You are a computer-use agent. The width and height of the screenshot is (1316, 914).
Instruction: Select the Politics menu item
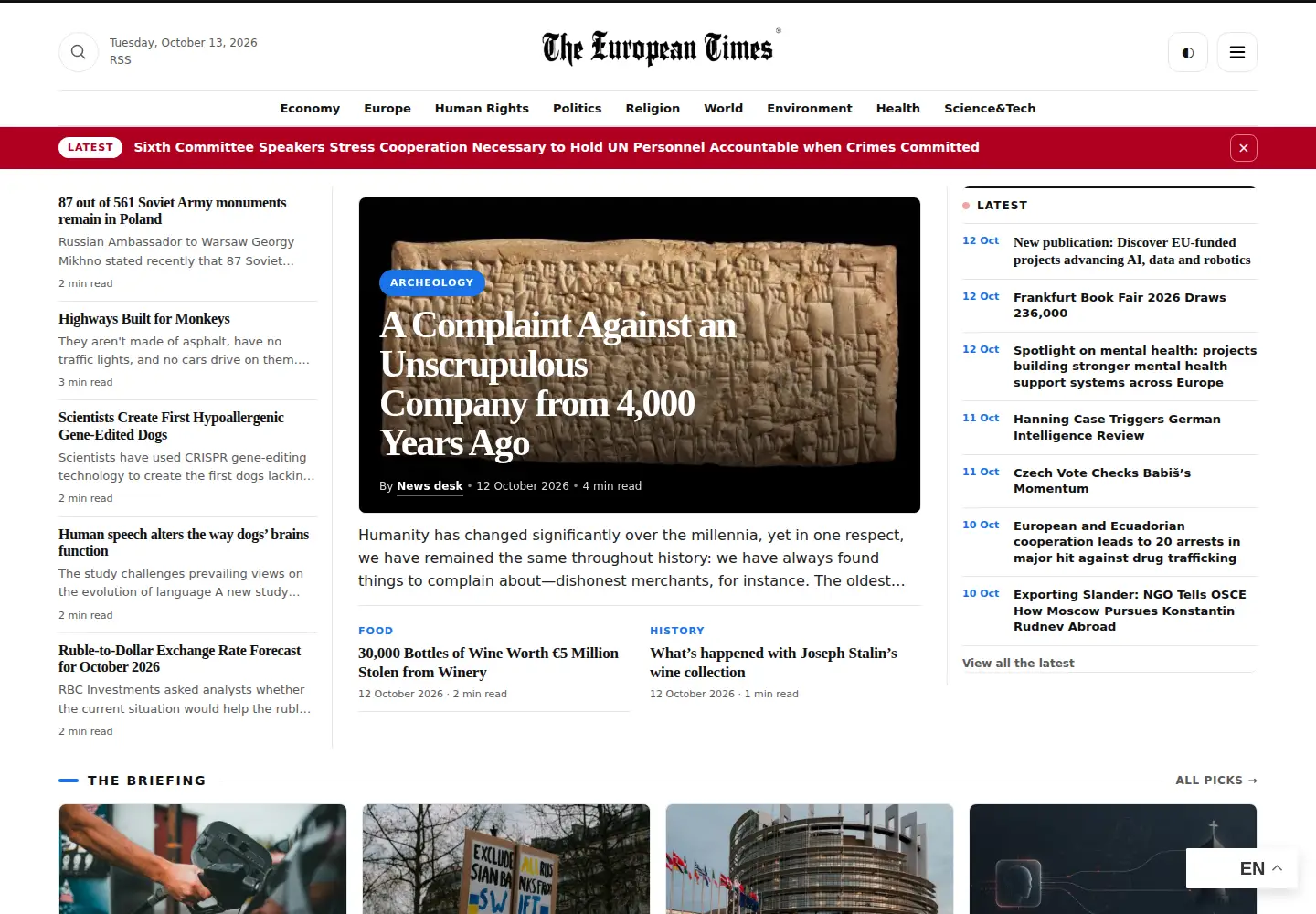(x=578, y=108)
